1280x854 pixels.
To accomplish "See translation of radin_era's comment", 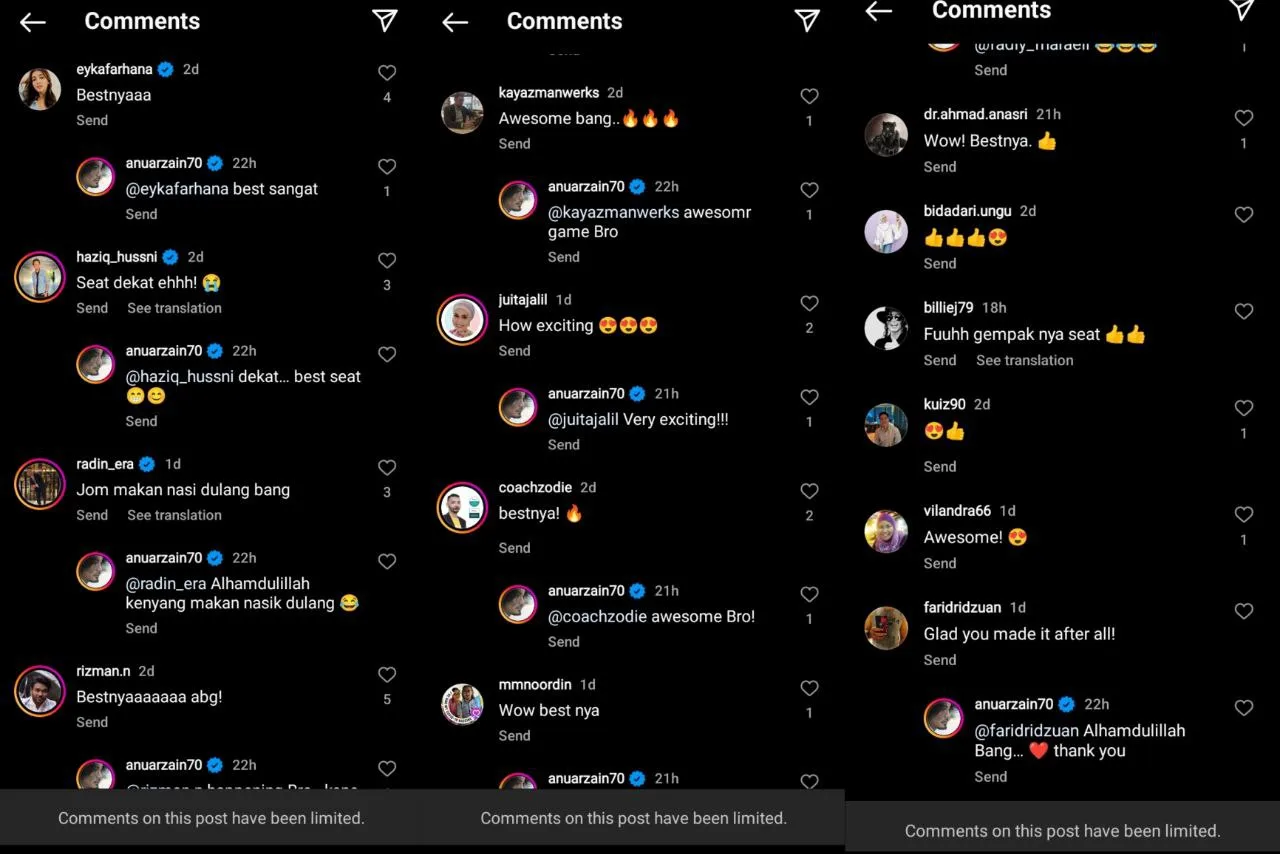I will coord(174,515).
